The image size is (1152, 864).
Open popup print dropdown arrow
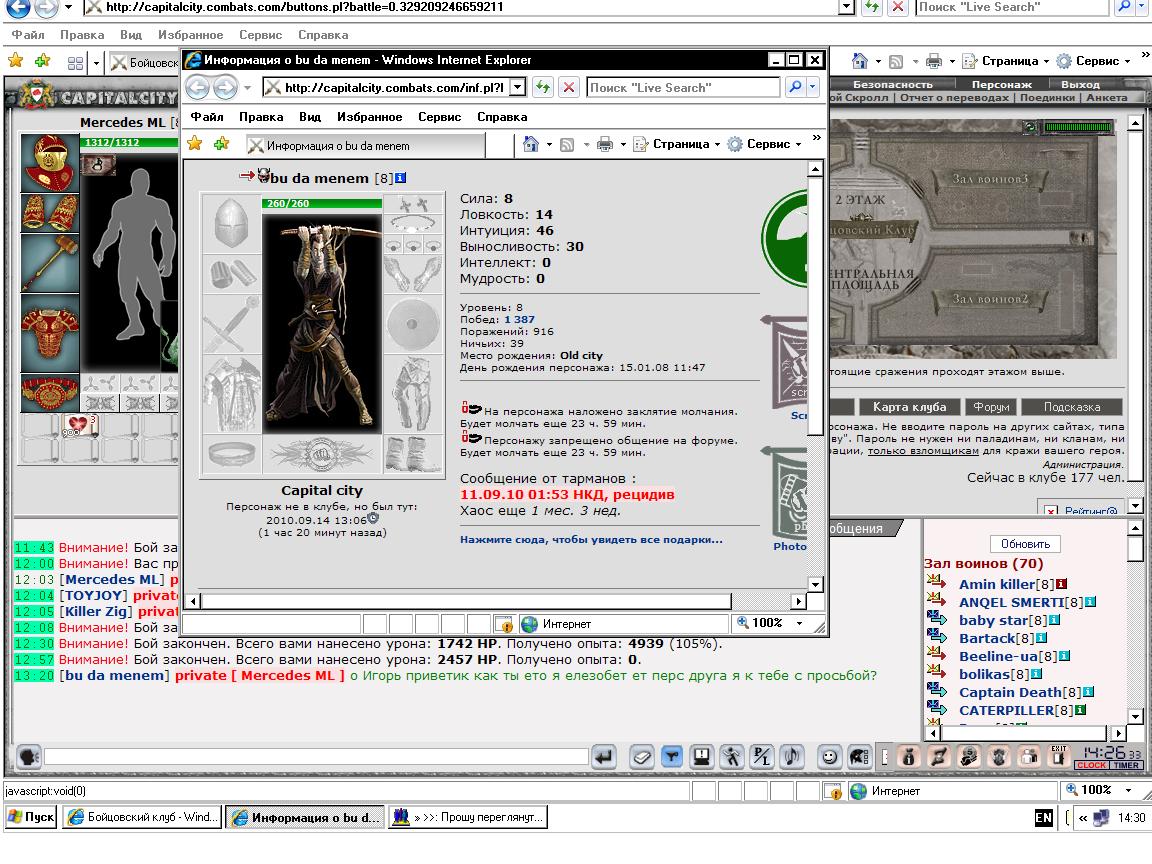(x=623, y=145)
